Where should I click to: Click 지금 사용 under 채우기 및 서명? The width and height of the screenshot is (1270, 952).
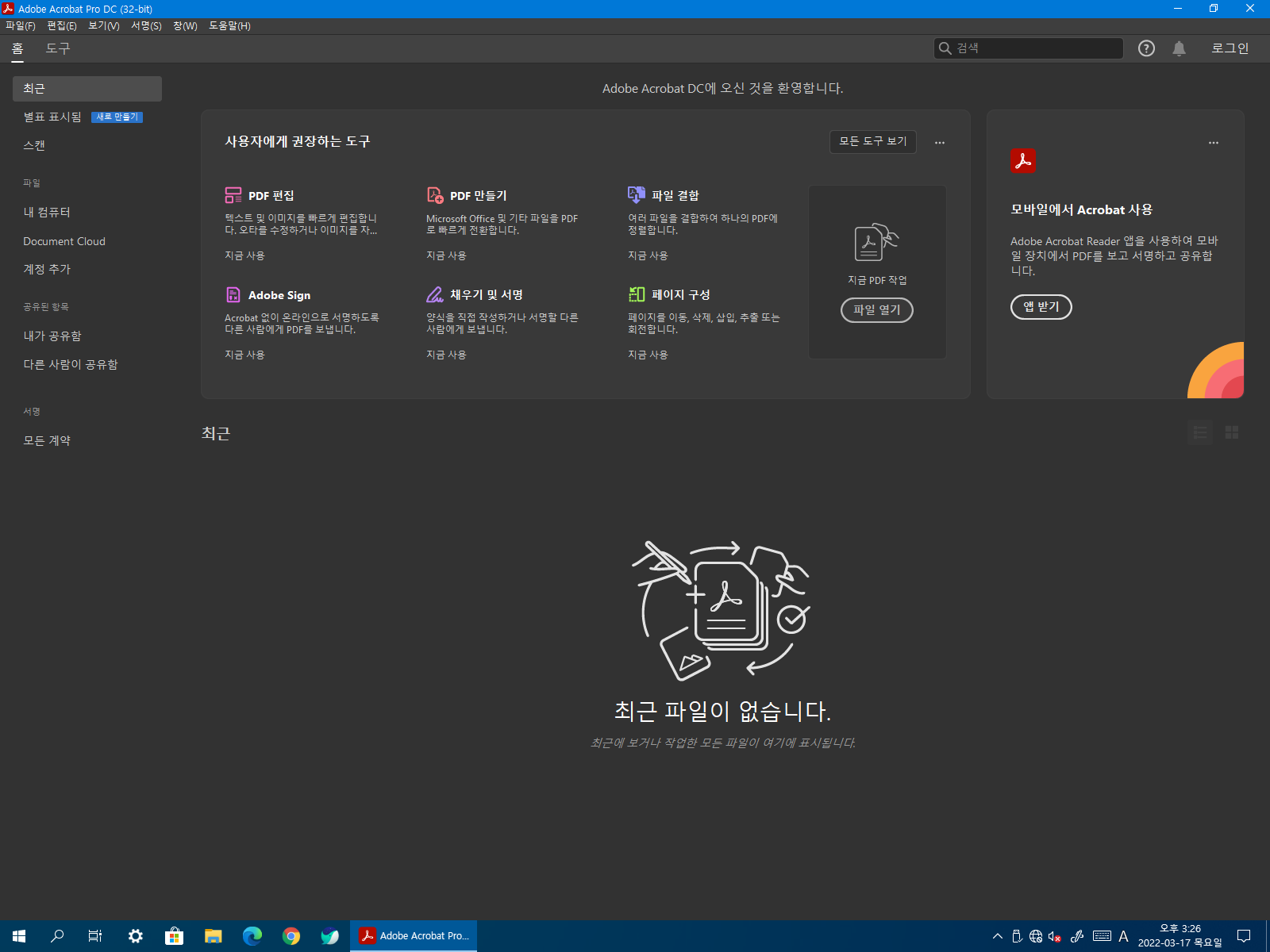(446, 355)
